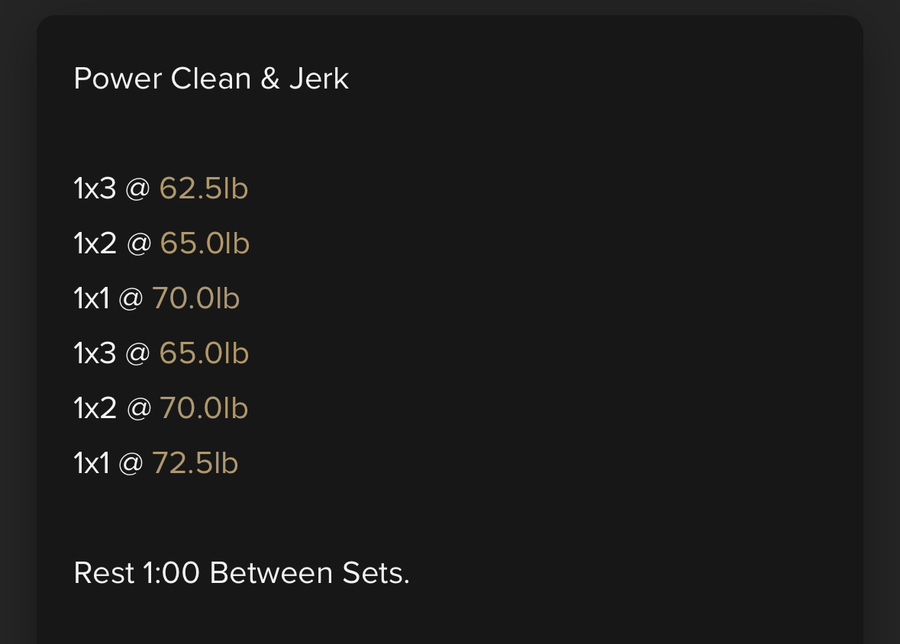Tap the words Between Sets

click(309, 573)
